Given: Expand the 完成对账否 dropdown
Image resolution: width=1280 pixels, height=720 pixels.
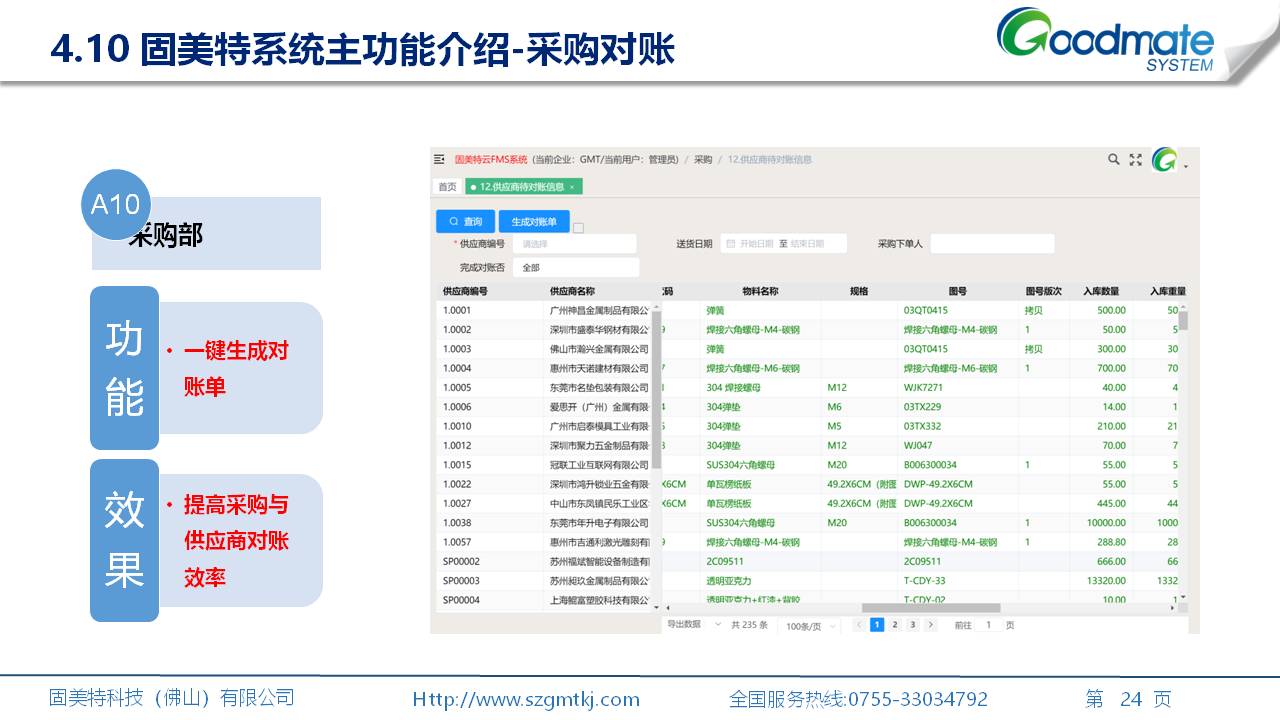Looking at the screenshot, I should [x=575, y=268].
